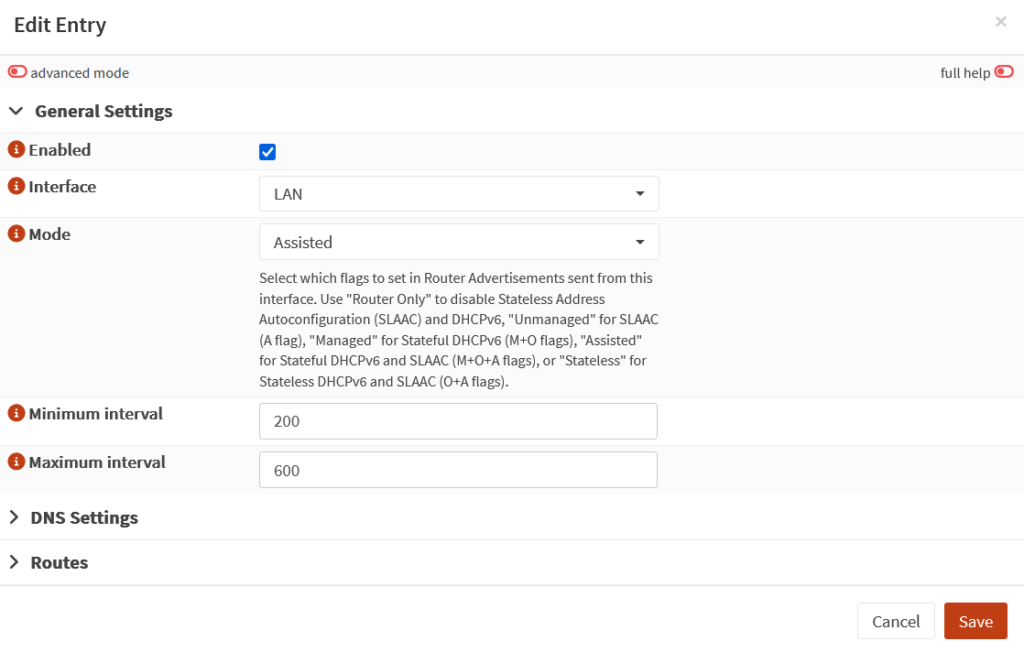Click the info icon beside Interface

pyautogui.click(x=16, y=187)
